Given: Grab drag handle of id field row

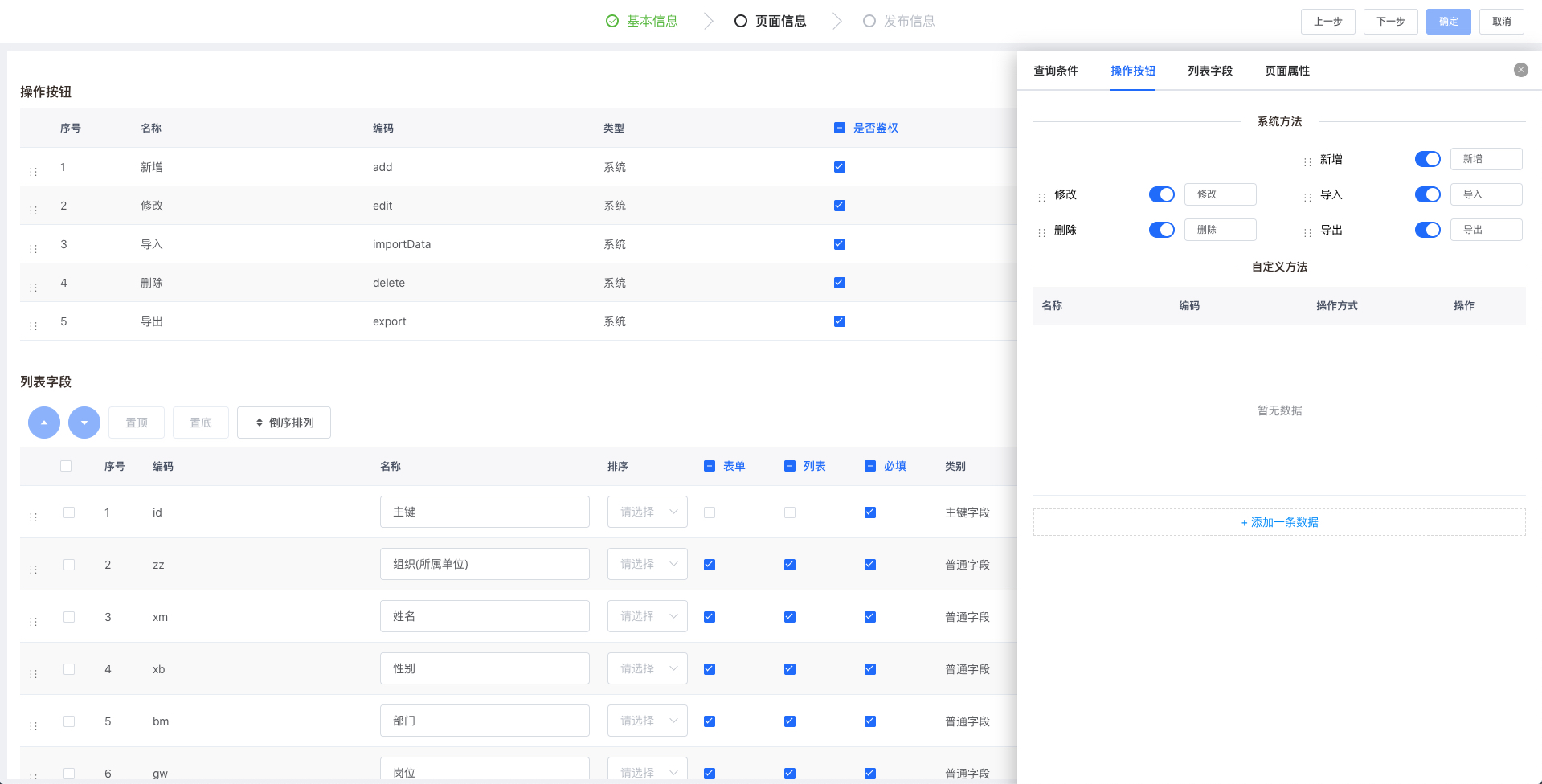Looking at the screenshot, I should [x=33, y=517].
